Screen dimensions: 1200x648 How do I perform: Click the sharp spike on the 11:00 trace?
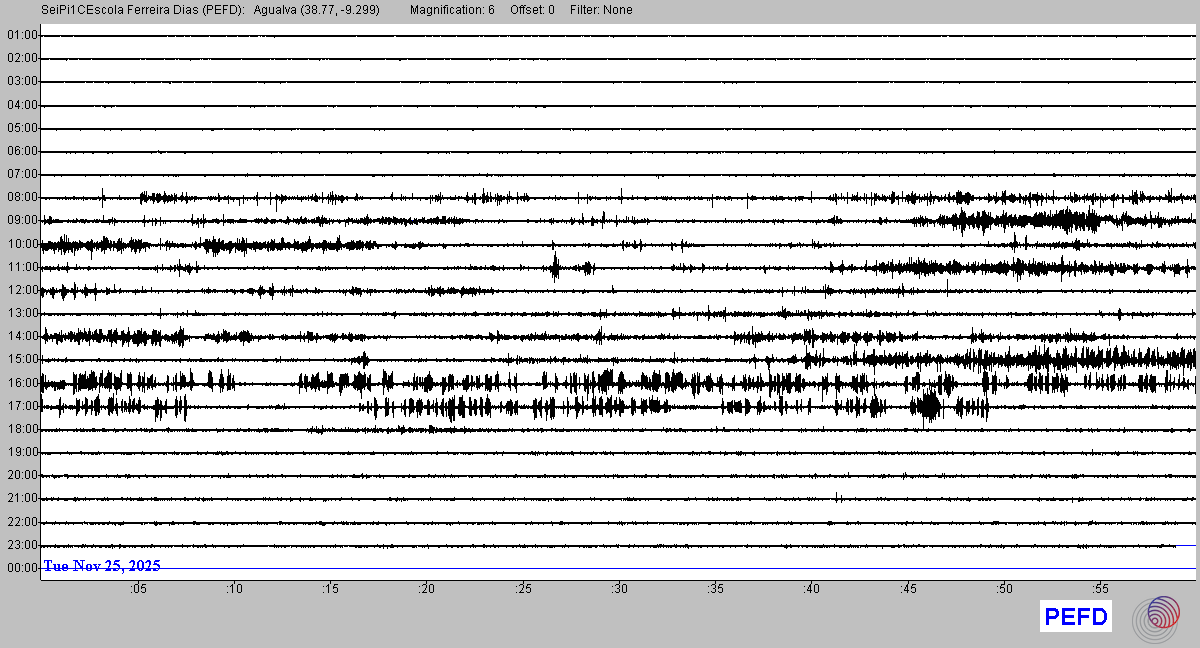[x=555, y=266]
